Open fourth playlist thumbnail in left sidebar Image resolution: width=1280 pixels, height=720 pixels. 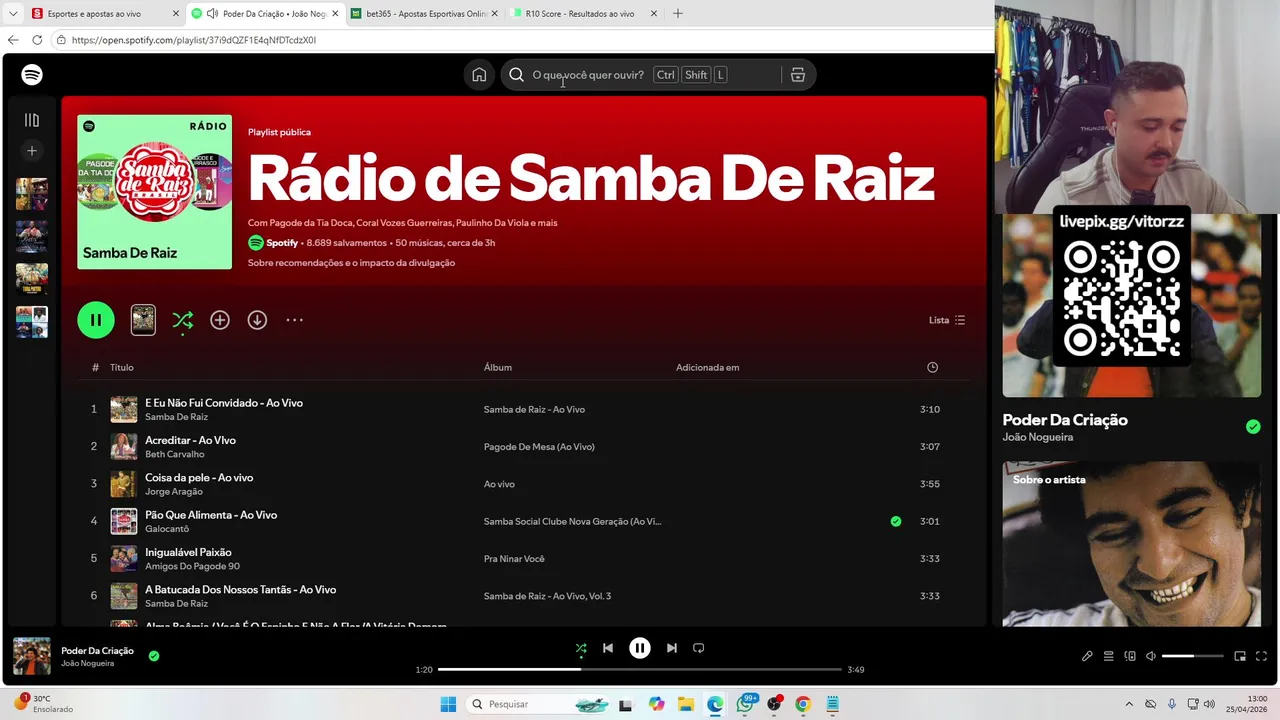[x=32, y=322]
